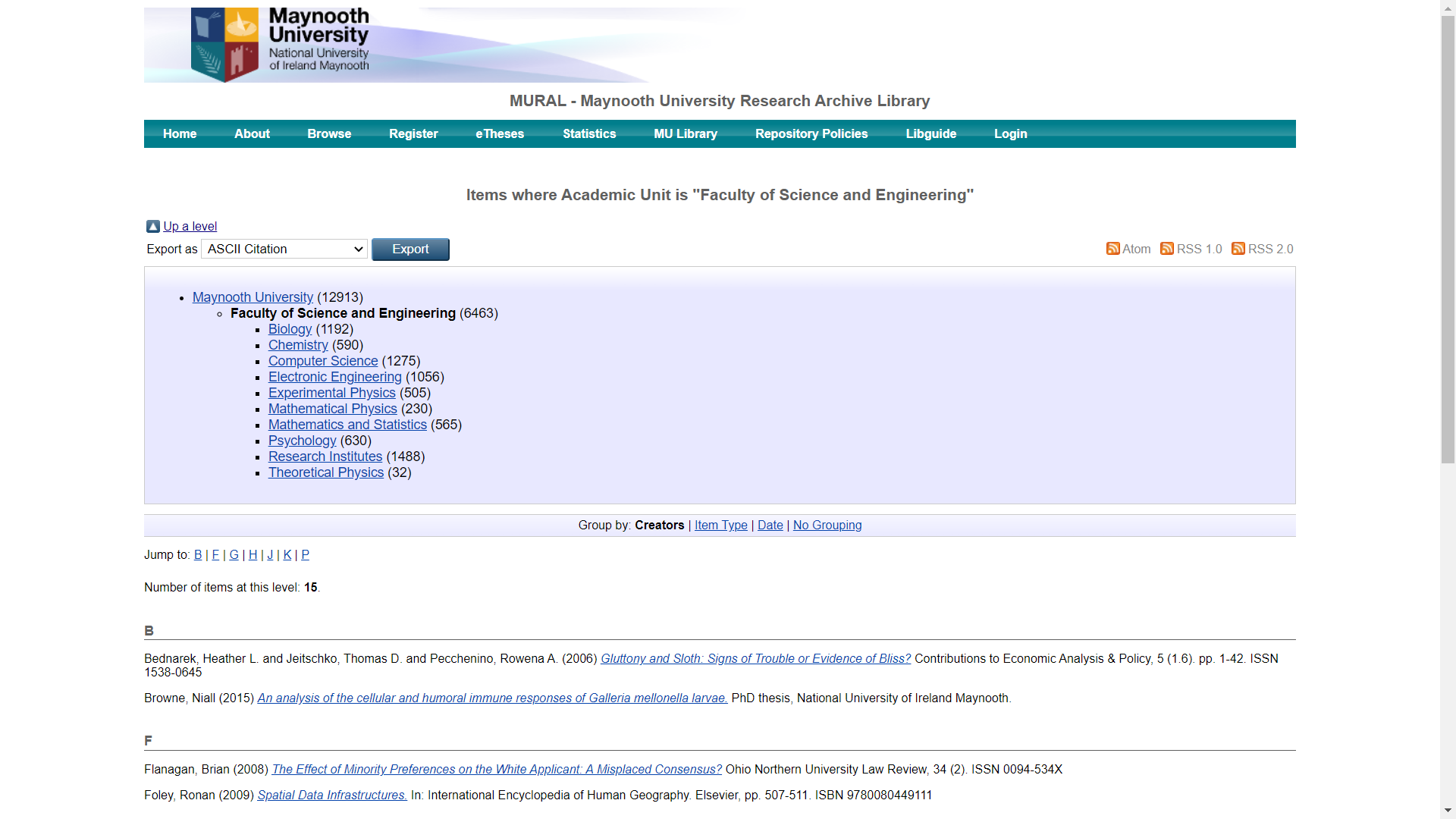This screenshot has height=819, width=1456.
Task: Open the Experimental Physics link
Action: pyautogui.click(x=332, y=393)
